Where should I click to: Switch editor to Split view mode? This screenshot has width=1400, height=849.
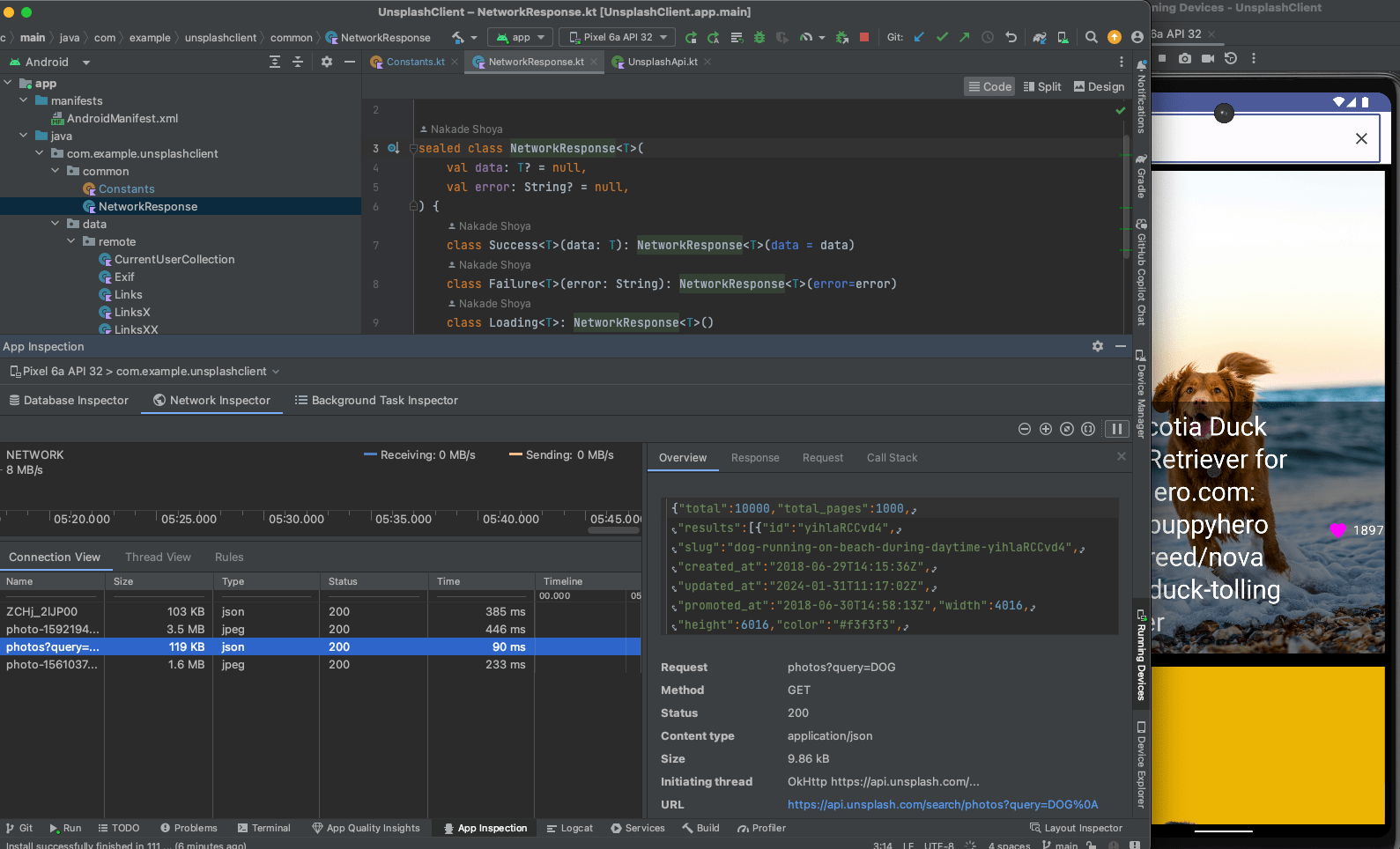pos(1042,86)
